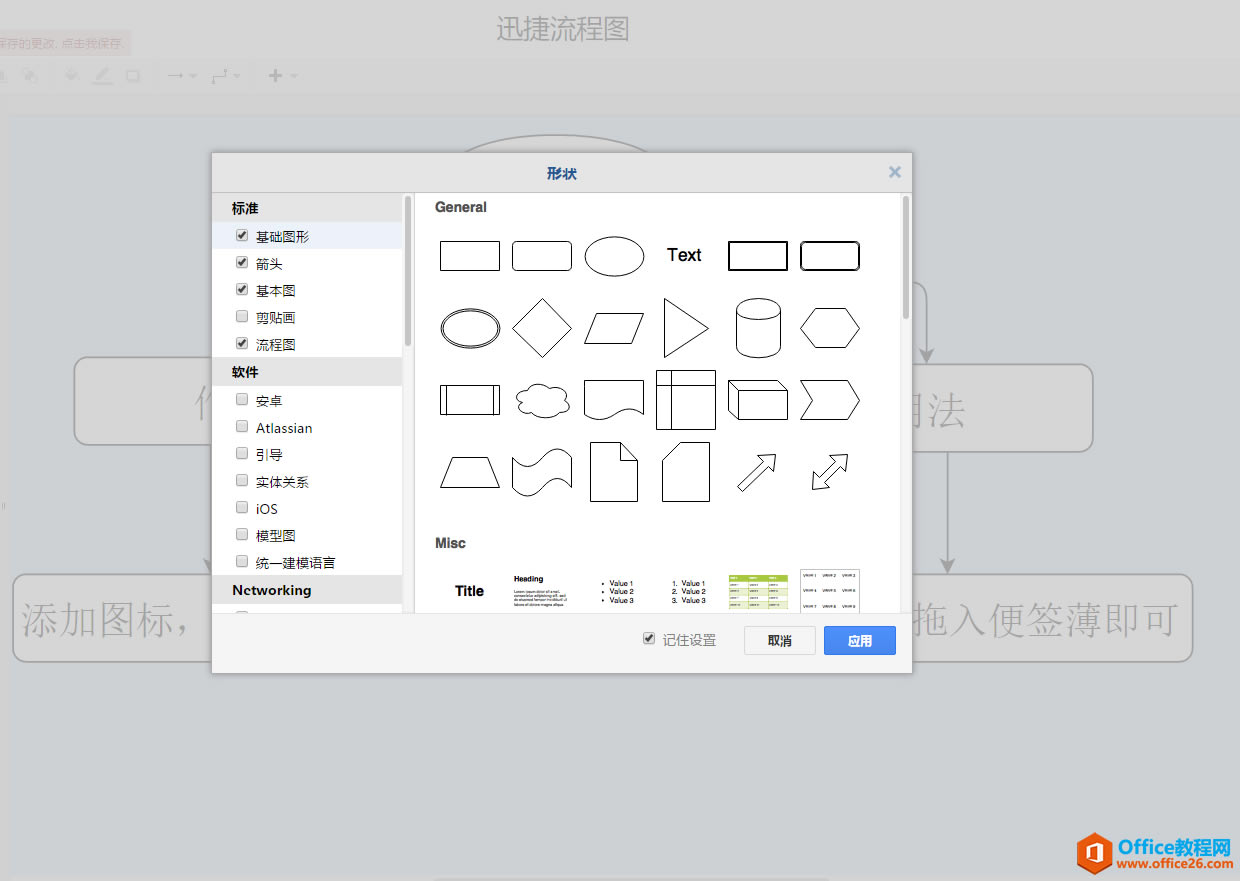Select the double-line ellipse shape
The height and width of the screenshot is (881, 1240).
(470, 327)
